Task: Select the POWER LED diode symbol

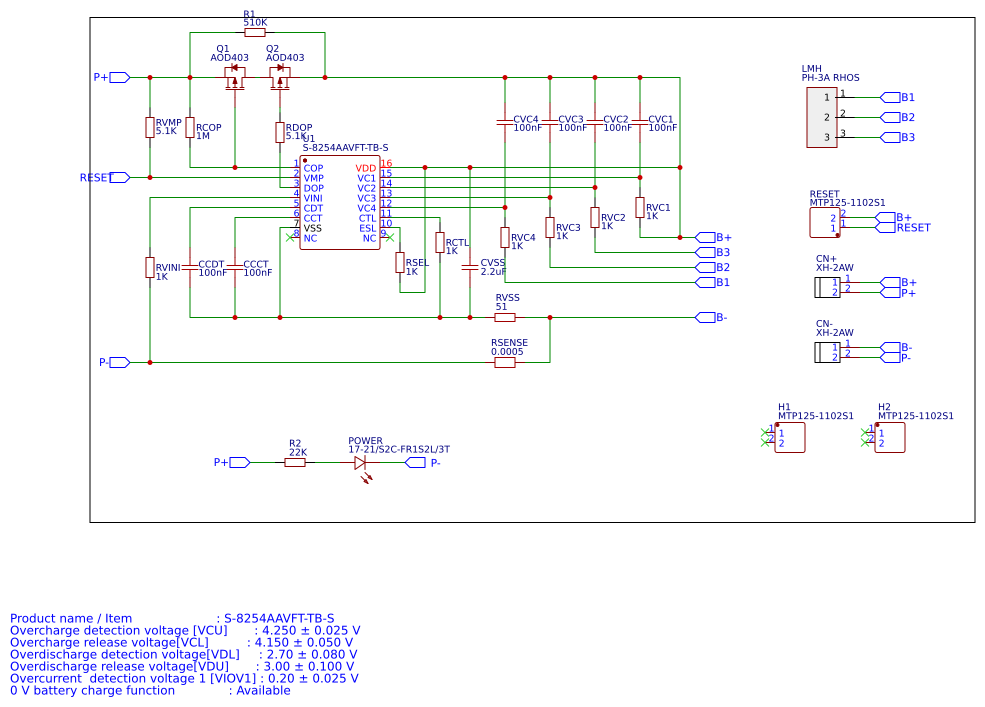Action: click(x=360, y=463)
